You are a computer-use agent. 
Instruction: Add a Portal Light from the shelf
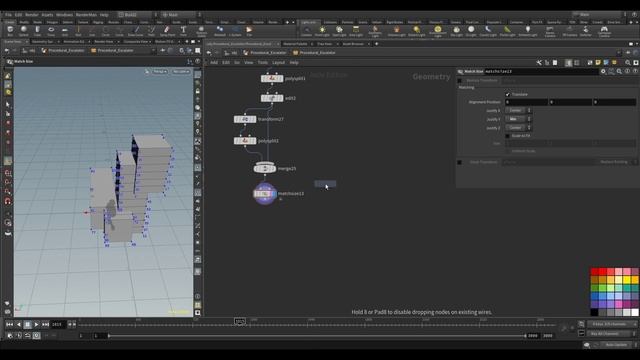tap(507, 31)
